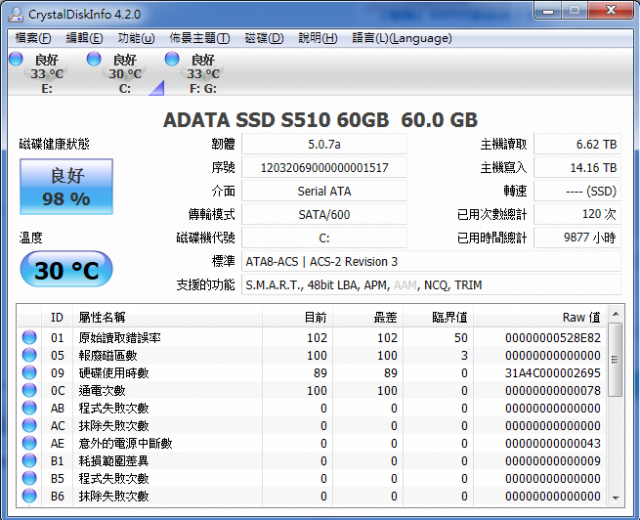
Task: Click the attribute list scroll up arrow
Action: [616, 314]
